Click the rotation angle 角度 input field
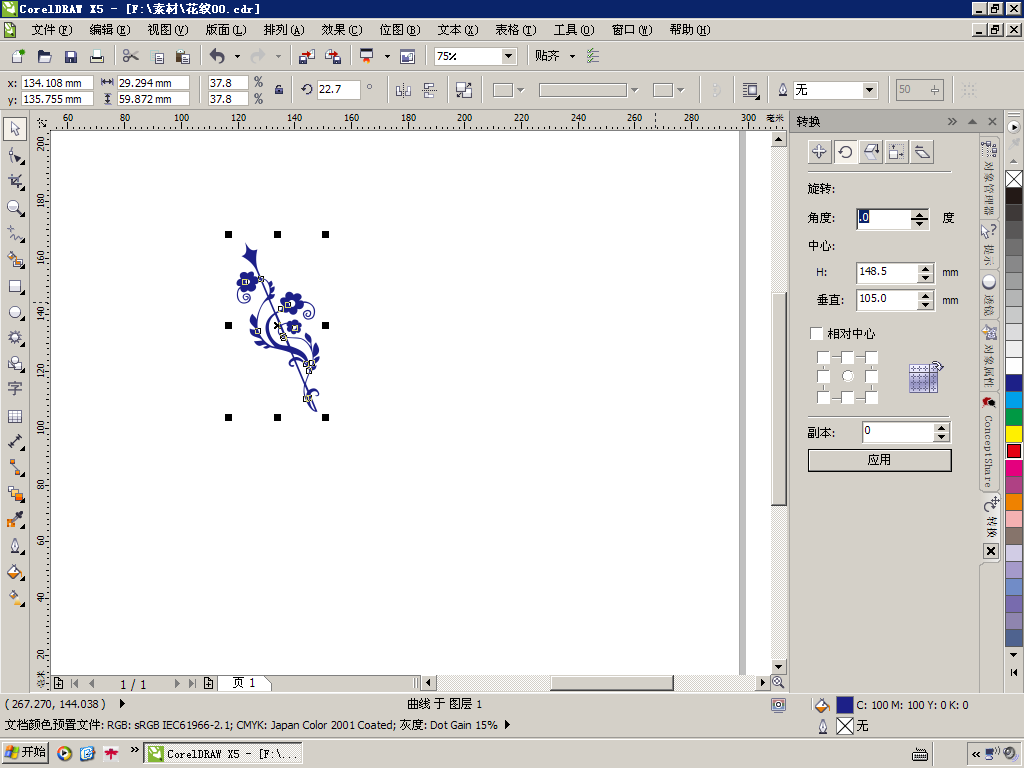The height and width of the screenshot is (768, 1024). [883, 218]
